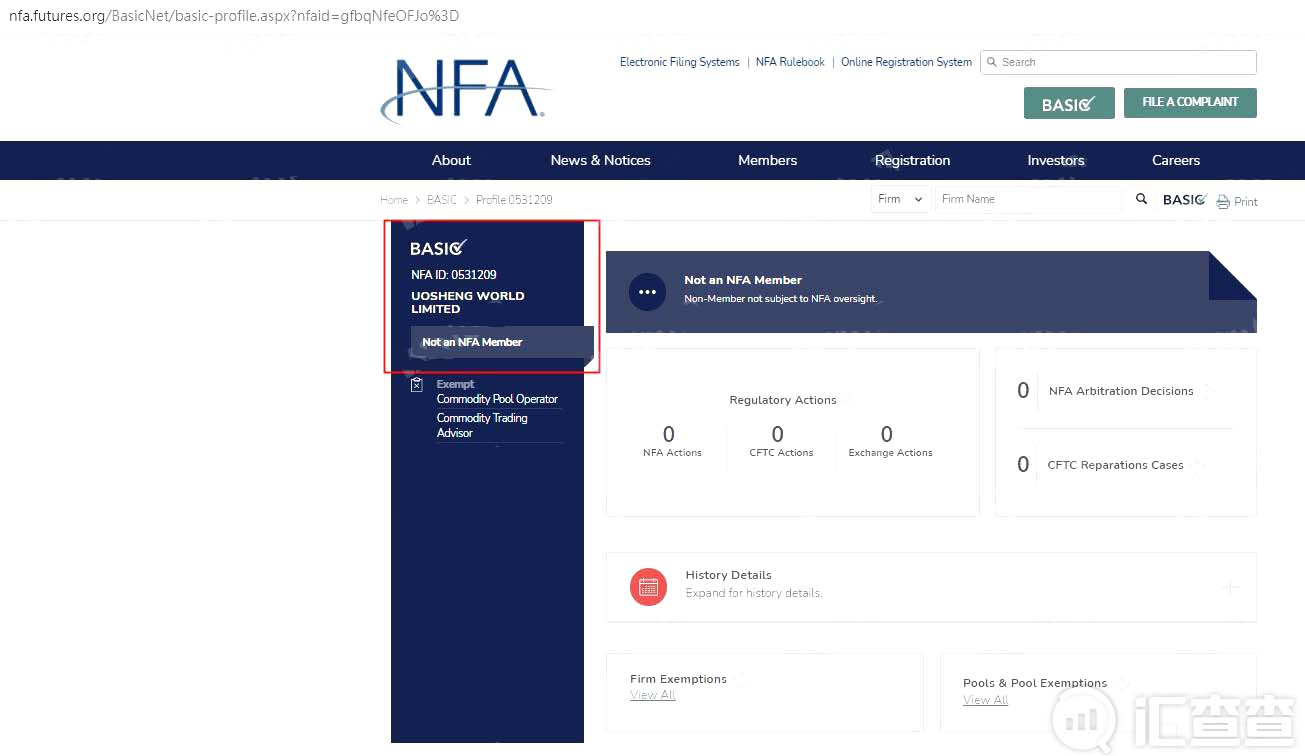Click the three-dots icon in member banner
Image resolution: width=1305 pixels, height=756 pixels.
[x=647, y=292]
